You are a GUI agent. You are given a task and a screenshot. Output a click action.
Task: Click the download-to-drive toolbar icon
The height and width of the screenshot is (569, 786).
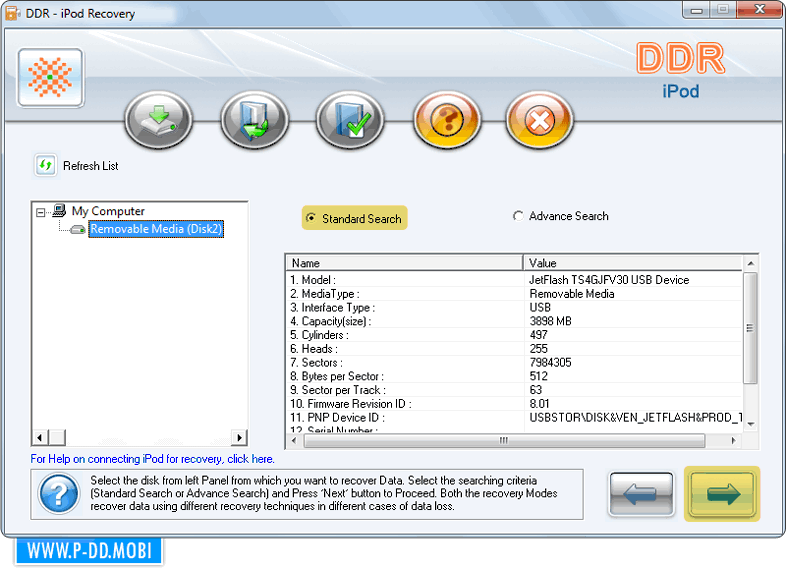click(x=158, y=120)
